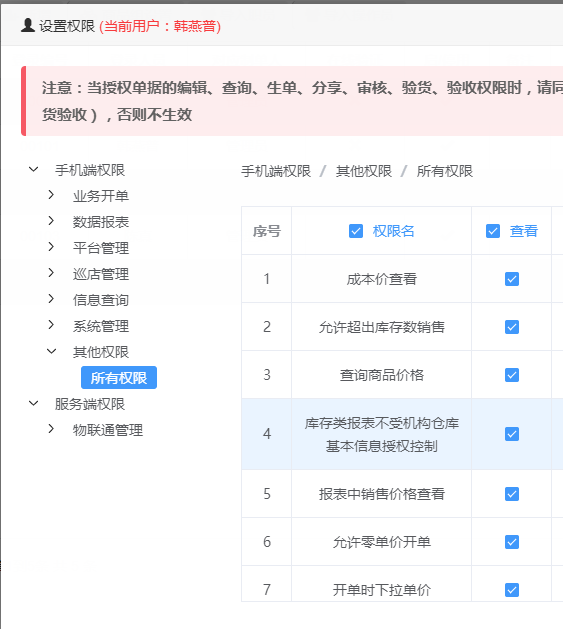Expand the 平台管理 chevron
Viewport: 563px width, 629px height.
coord(51,247)
